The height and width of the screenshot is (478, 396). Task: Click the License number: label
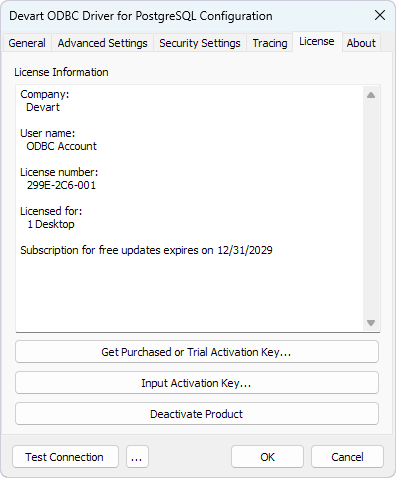59,172
